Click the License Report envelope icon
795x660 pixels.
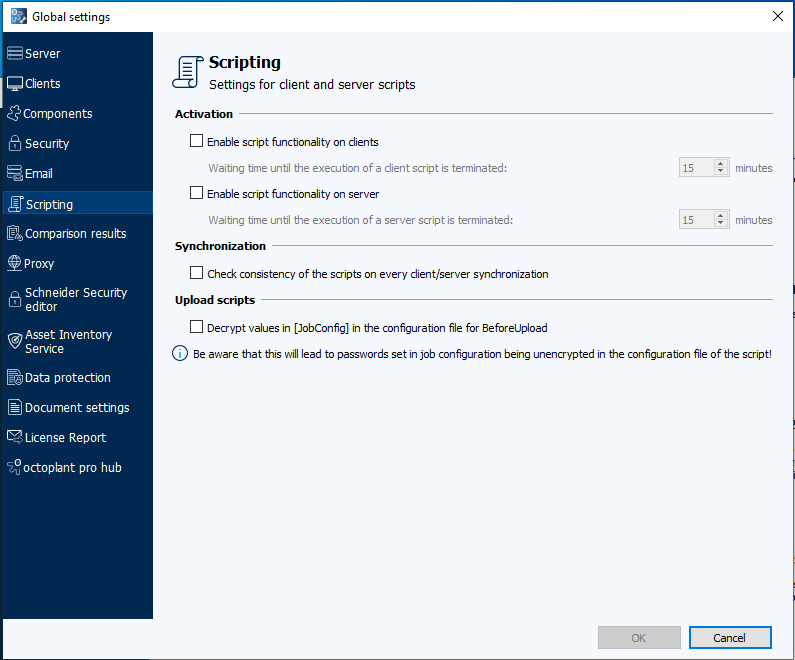point(15,436)
